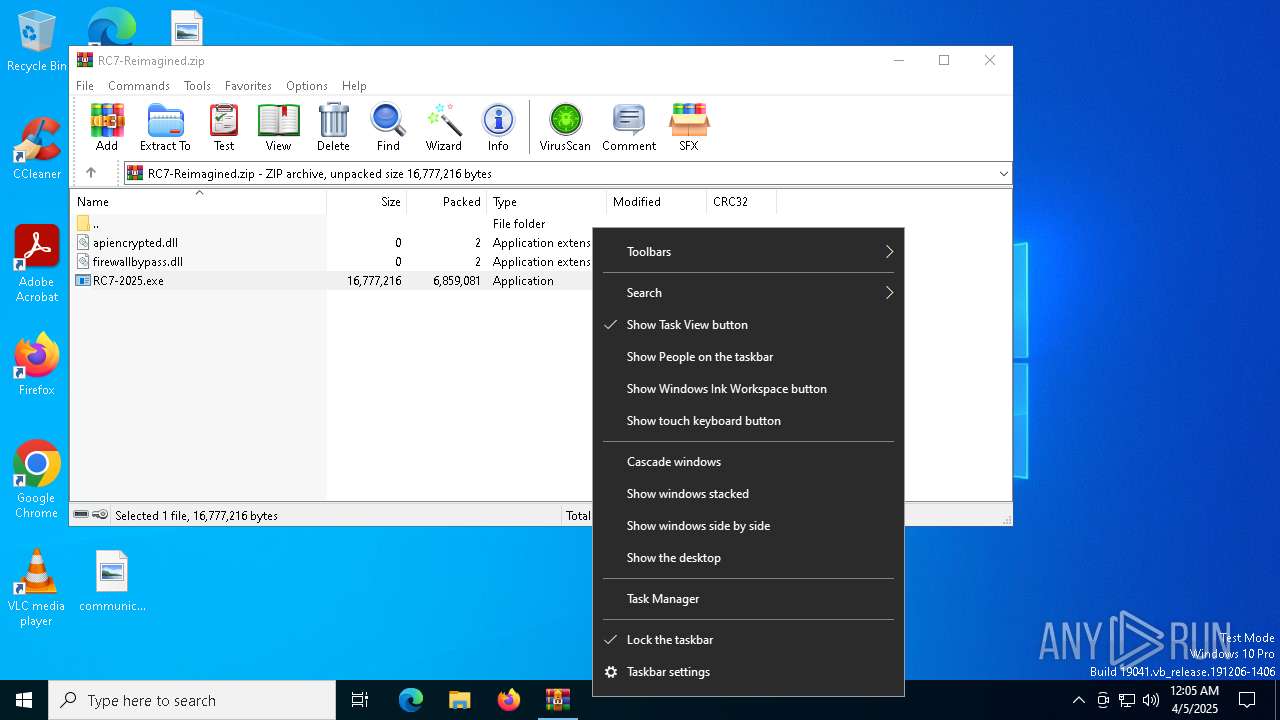Screen dimensions: 1280x720
Task: Uncheck Show Task View button
Action: pos(748,325)
